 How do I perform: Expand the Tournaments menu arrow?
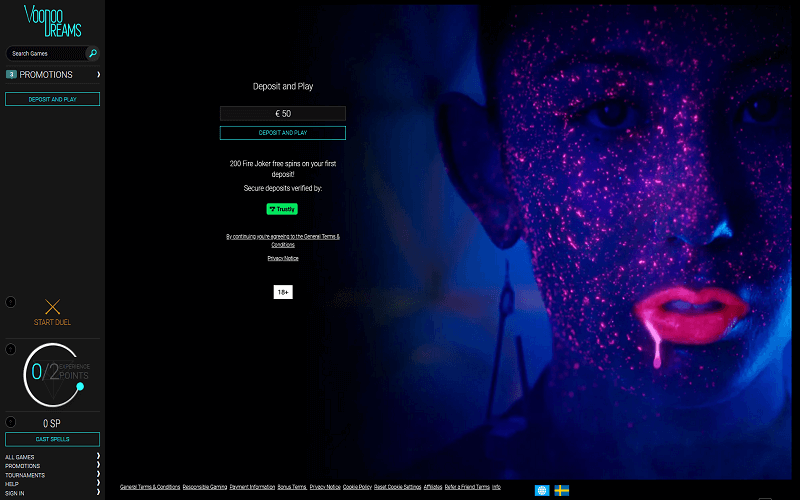[x=98, y=475]
